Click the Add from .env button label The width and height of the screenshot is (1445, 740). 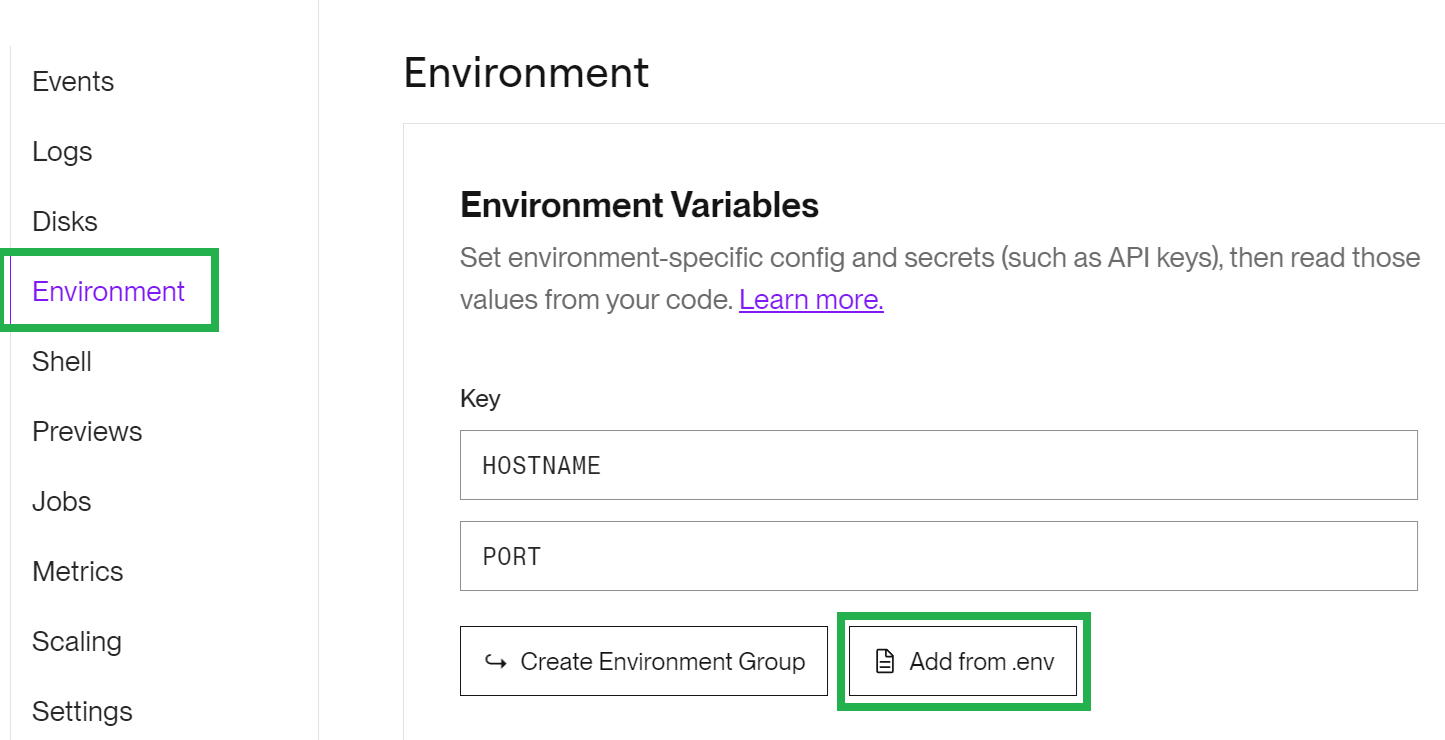pyautogui.click(x=981, y=661)
